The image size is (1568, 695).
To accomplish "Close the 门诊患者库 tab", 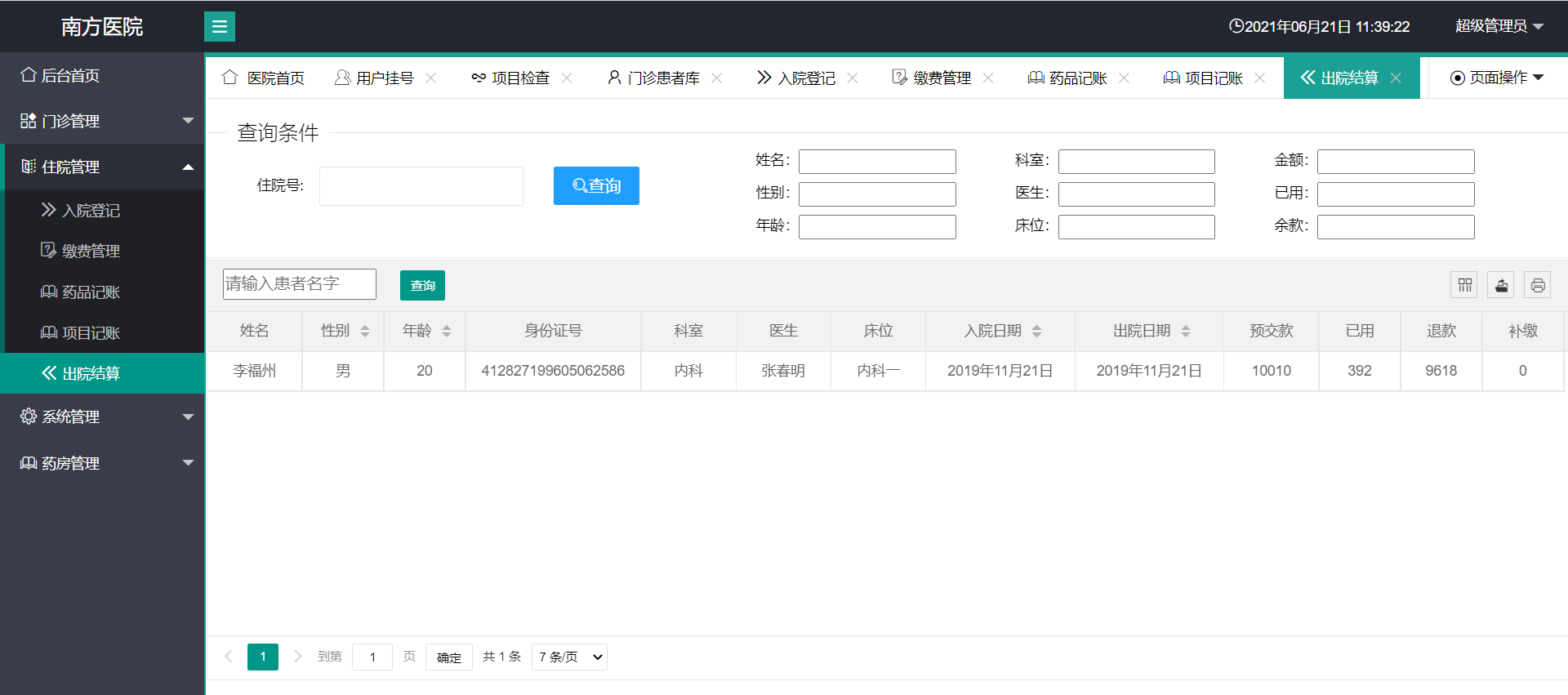I will click(x=717, y=78).
